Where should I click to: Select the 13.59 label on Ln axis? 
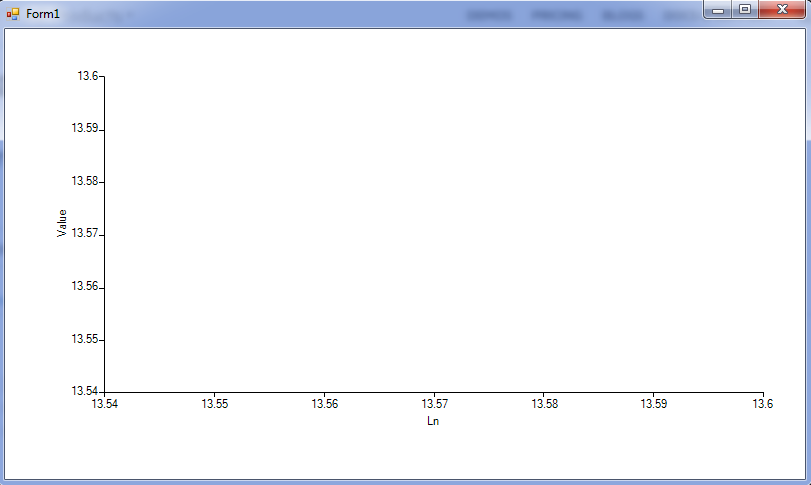coord(654,404)
